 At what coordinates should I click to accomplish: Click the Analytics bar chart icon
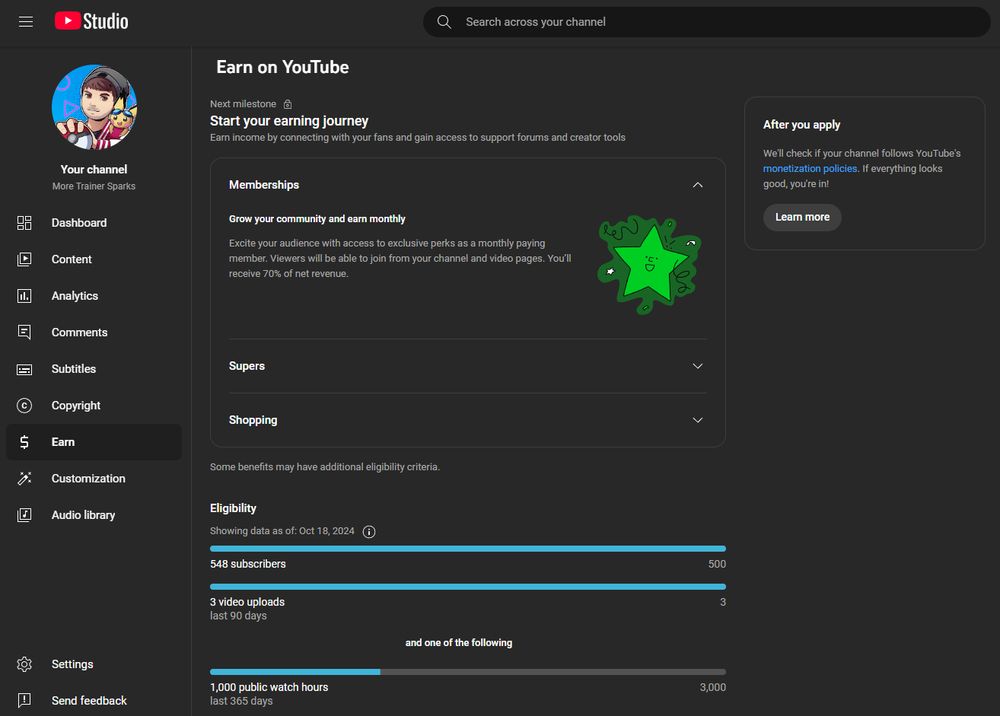click(24, 296)
